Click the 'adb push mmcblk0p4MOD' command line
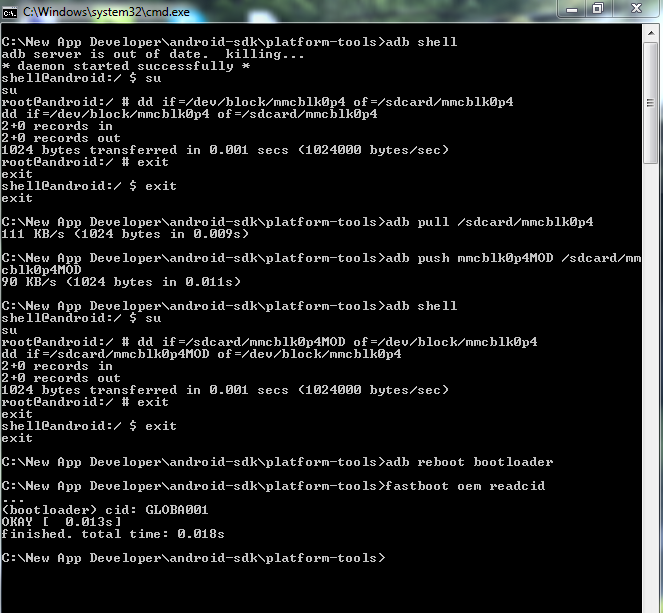The height and width of the screenshot is (613, 663). (x=321, y=258)
